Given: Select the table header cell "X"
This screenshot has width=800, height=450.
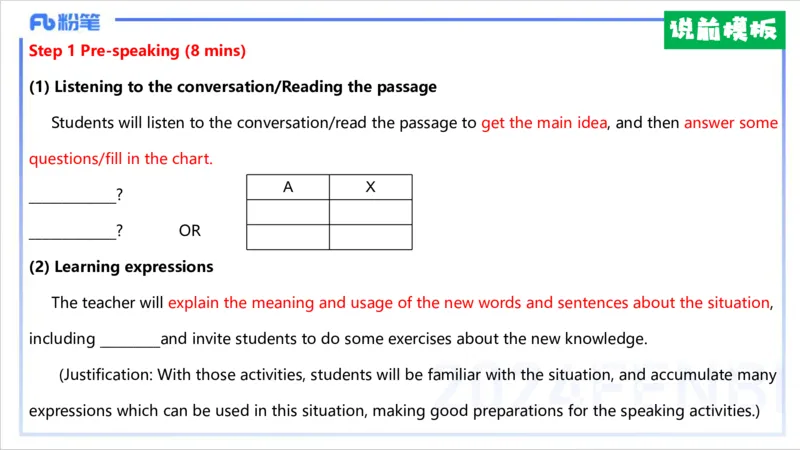Looking at the screenshot, I should pyautogui.click(x=370, y=187).
